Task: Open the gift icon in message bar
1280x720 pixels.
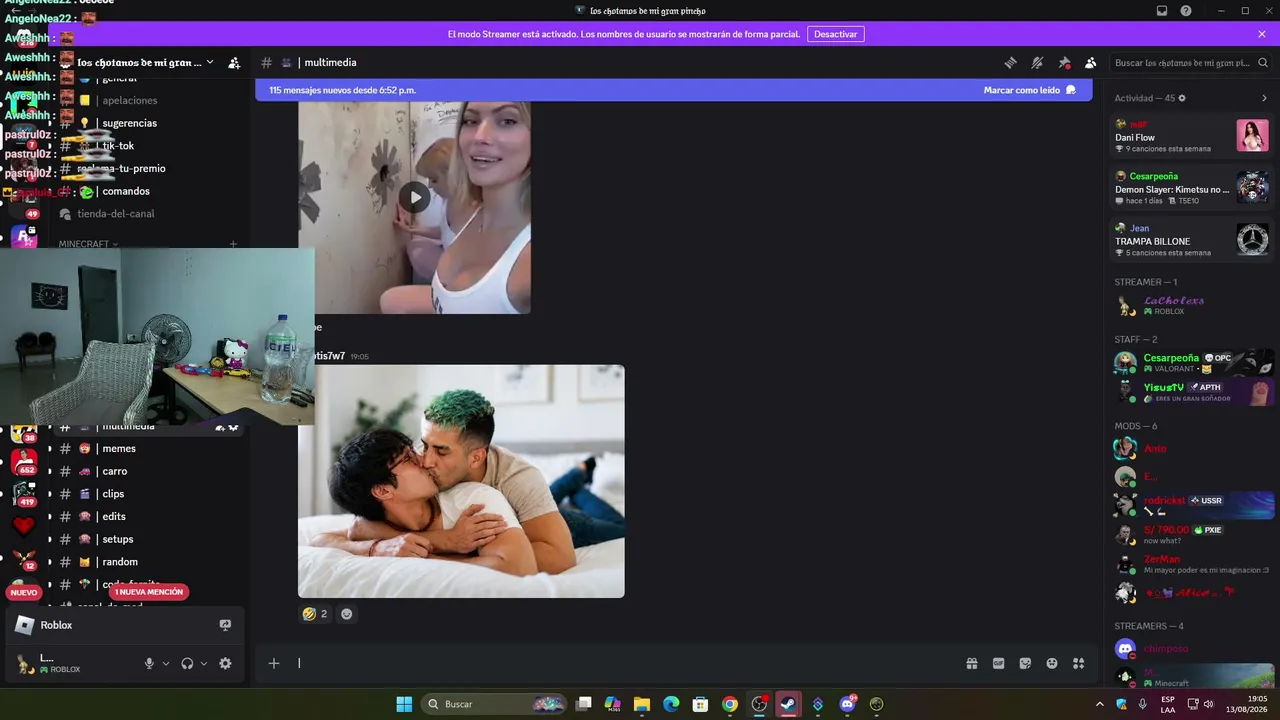Action: pyautogui.click(x=971, y=663)
